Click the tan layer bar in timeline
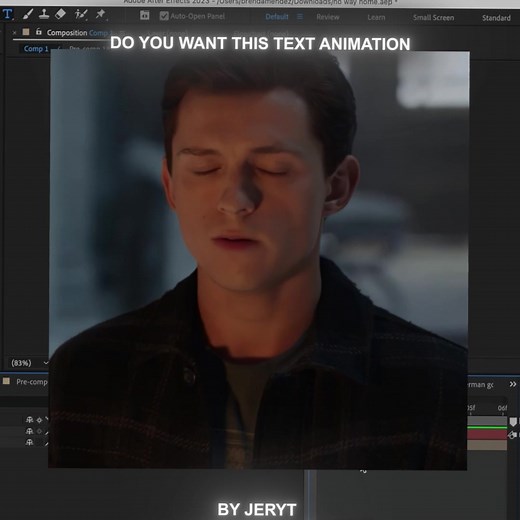The height and width of the screenshot is (520, 520). (487, 445)
